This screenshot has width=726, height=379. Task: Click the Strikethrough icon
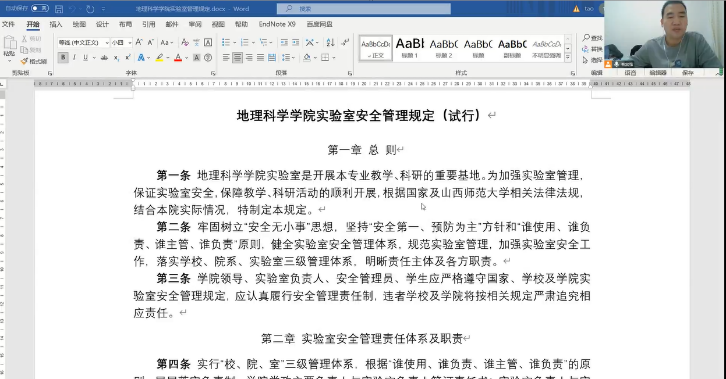(104, 57)
